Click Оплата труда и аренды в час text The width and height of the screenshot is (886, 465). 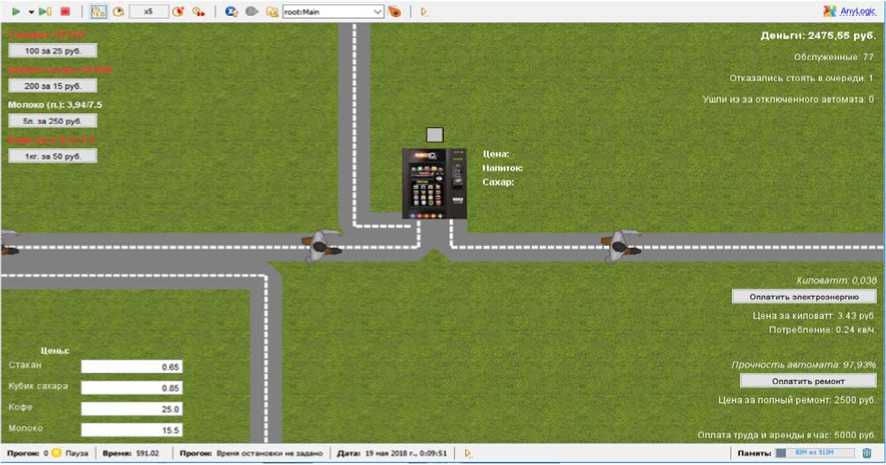point(787,435)
